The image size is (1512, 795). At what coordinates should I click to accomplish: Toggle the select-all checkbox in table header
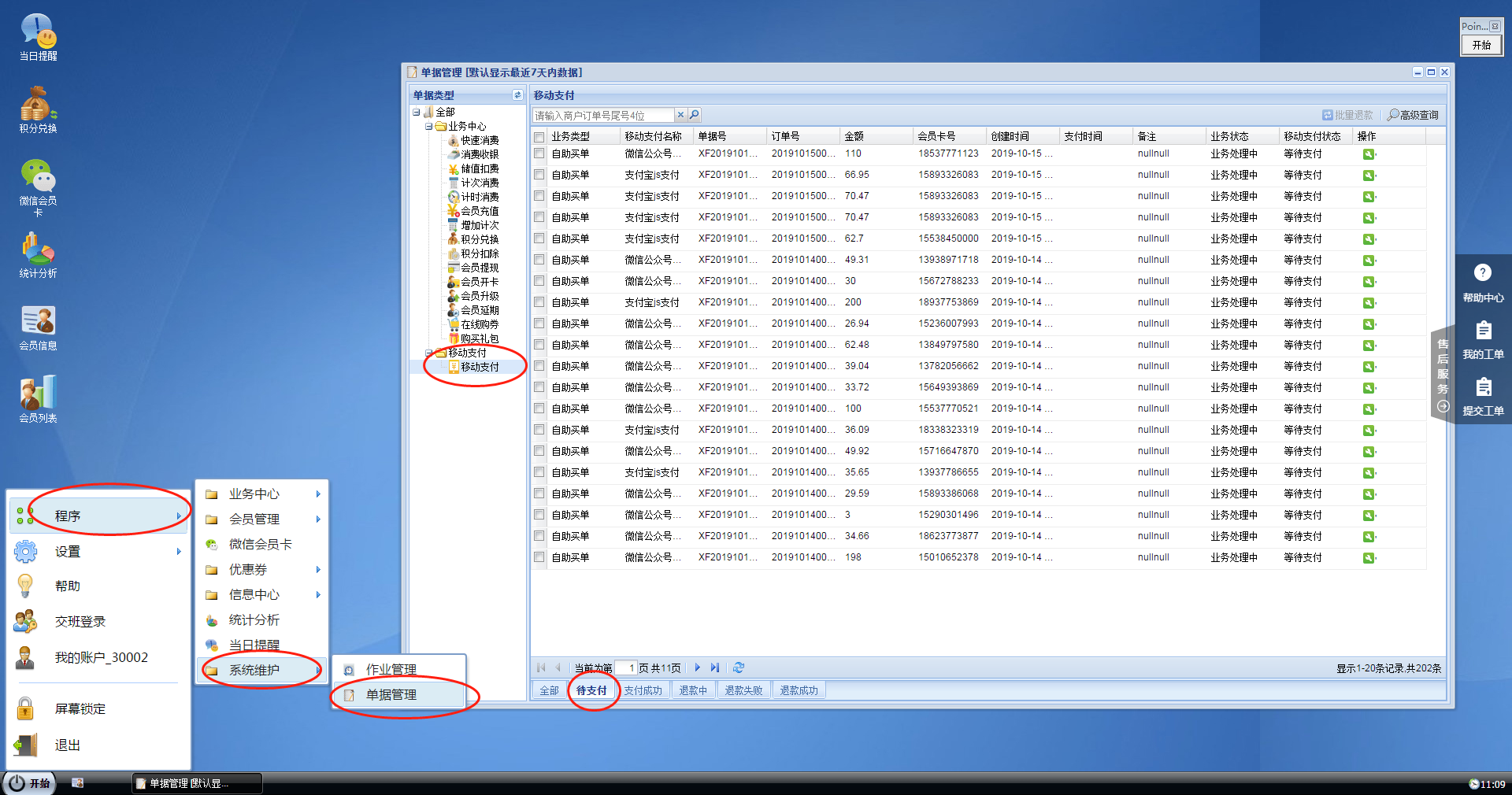[539, 137]
